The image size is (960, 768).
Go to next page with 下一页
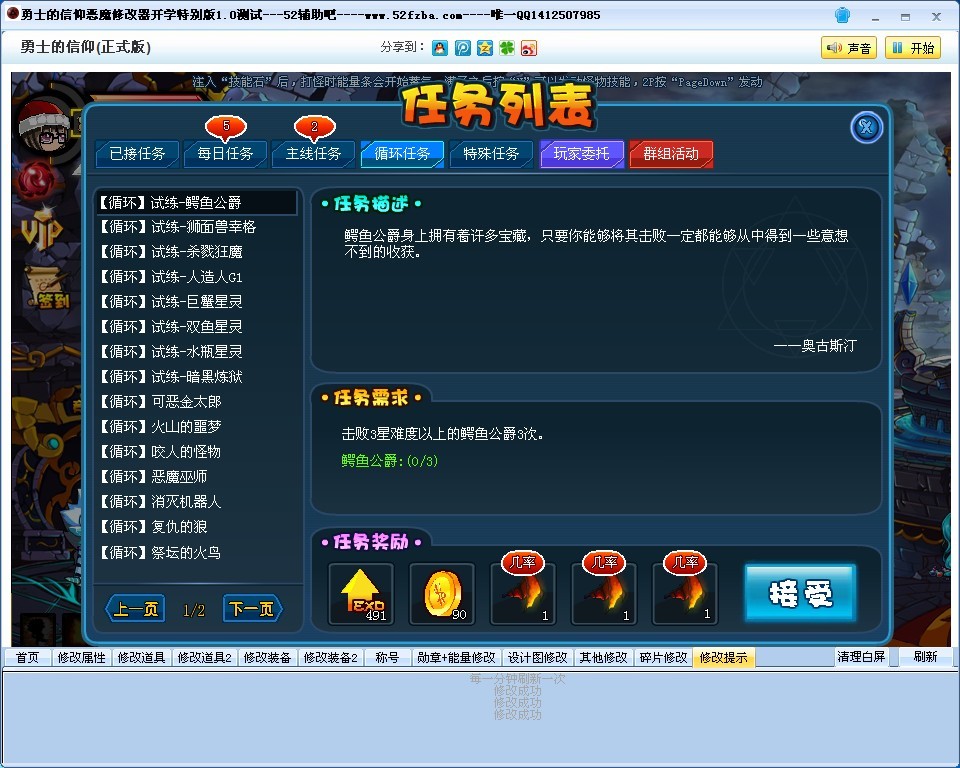point(252,609)
